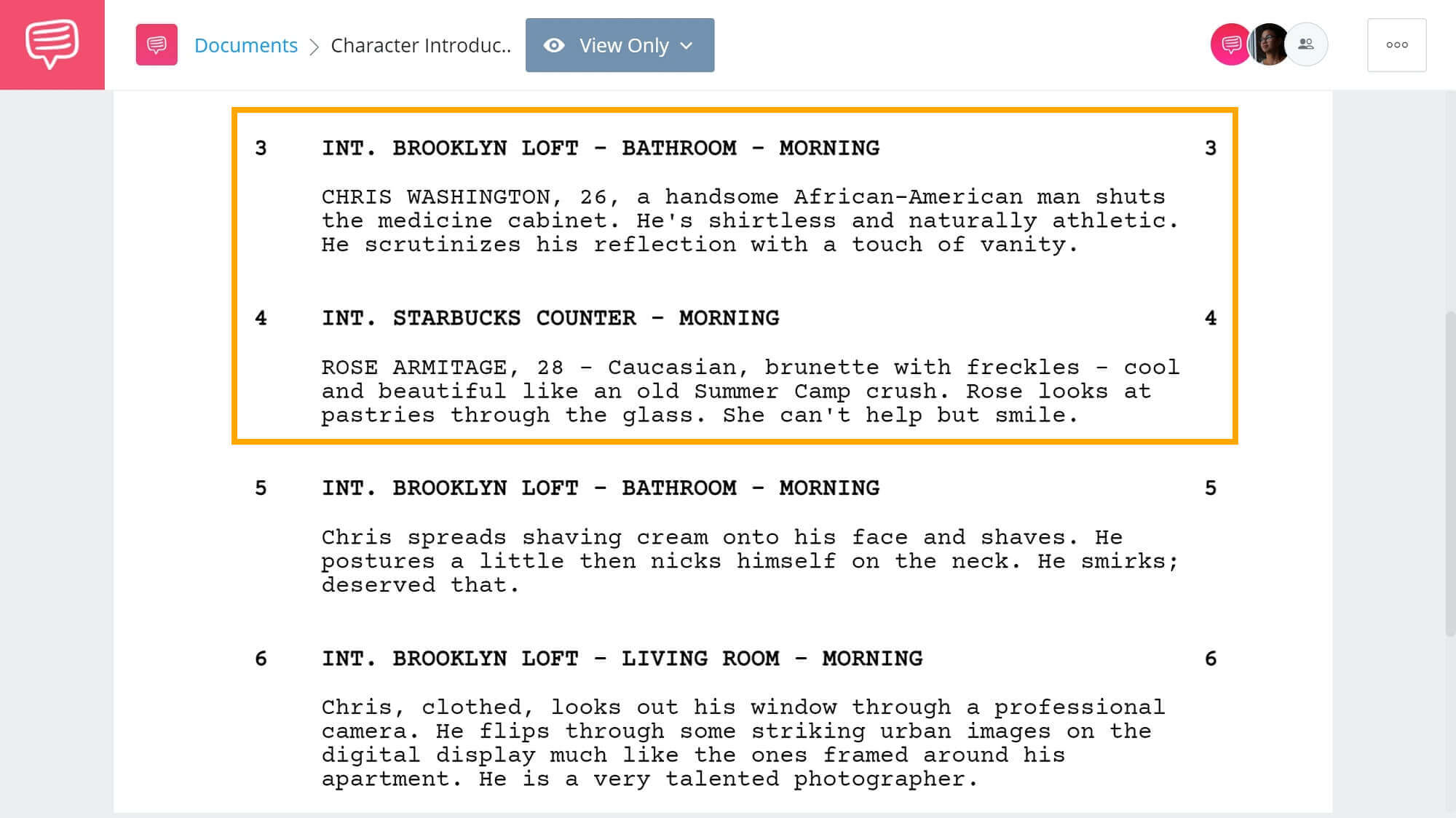Screen dimensions: 1456x818
Task: Click the View Only access button
Action: pyautogui.click(x=619, y=45)
